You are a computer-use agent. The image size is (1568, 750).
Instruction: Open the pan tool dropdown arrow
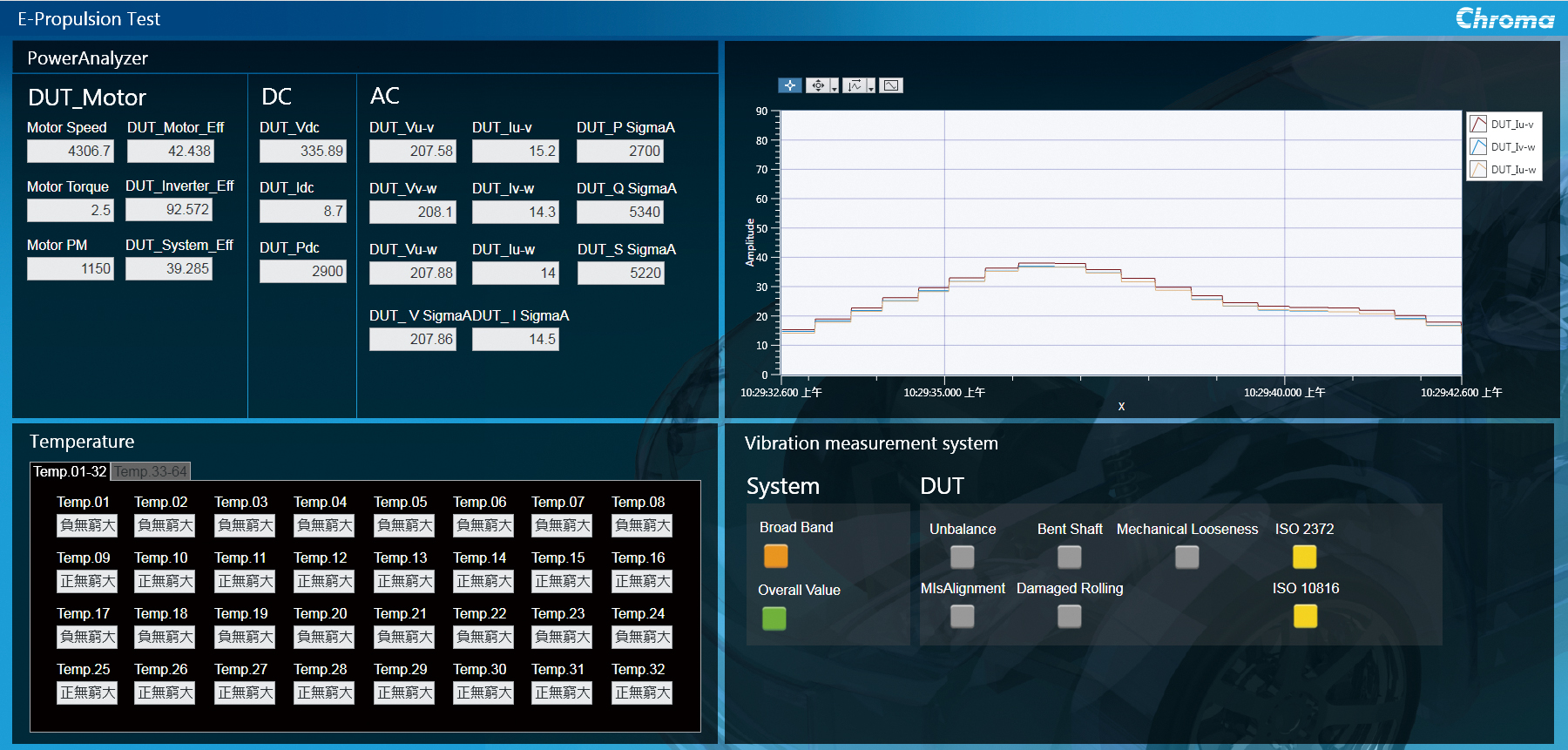tap(835, 85)
